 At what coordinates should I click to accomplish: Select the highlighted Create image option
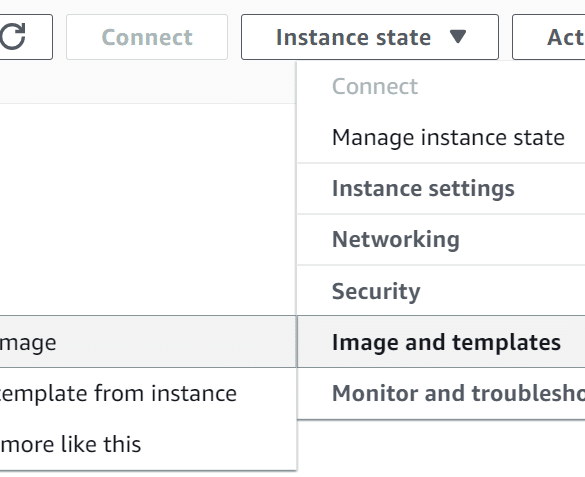pos(148,342)
